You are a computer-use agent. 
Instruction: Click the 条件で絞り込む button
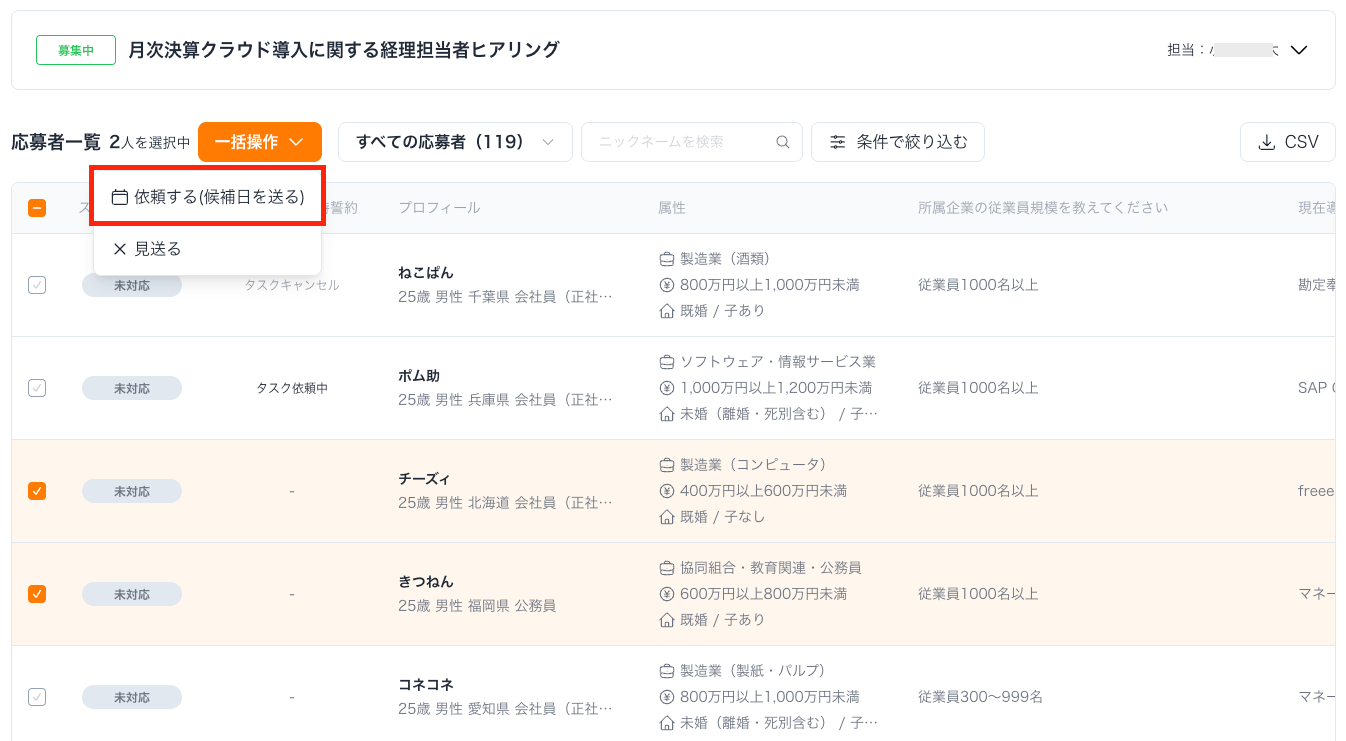pyautogui.click(x=897, y=142)
